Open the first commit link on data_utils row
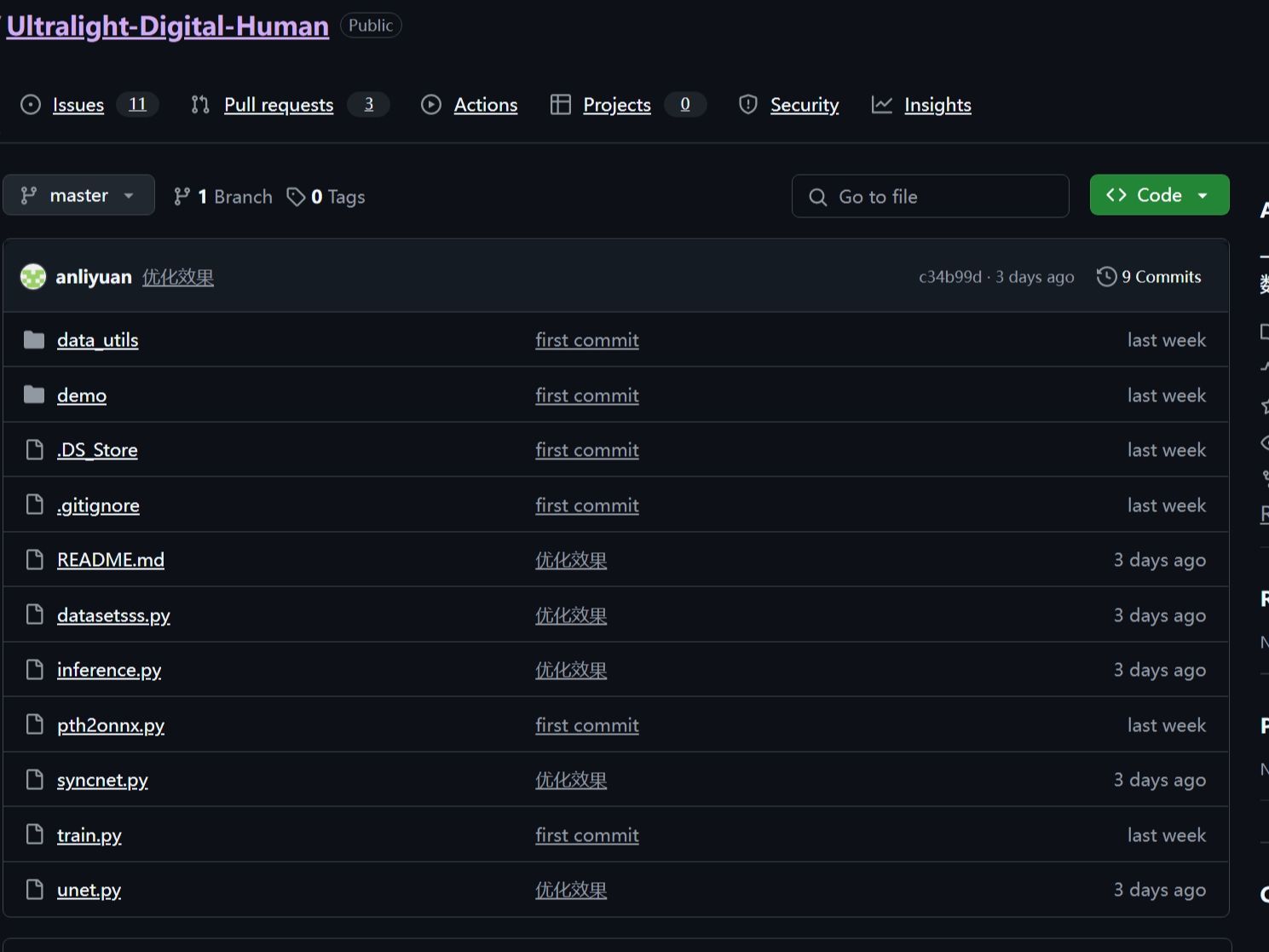 (587, 340)
